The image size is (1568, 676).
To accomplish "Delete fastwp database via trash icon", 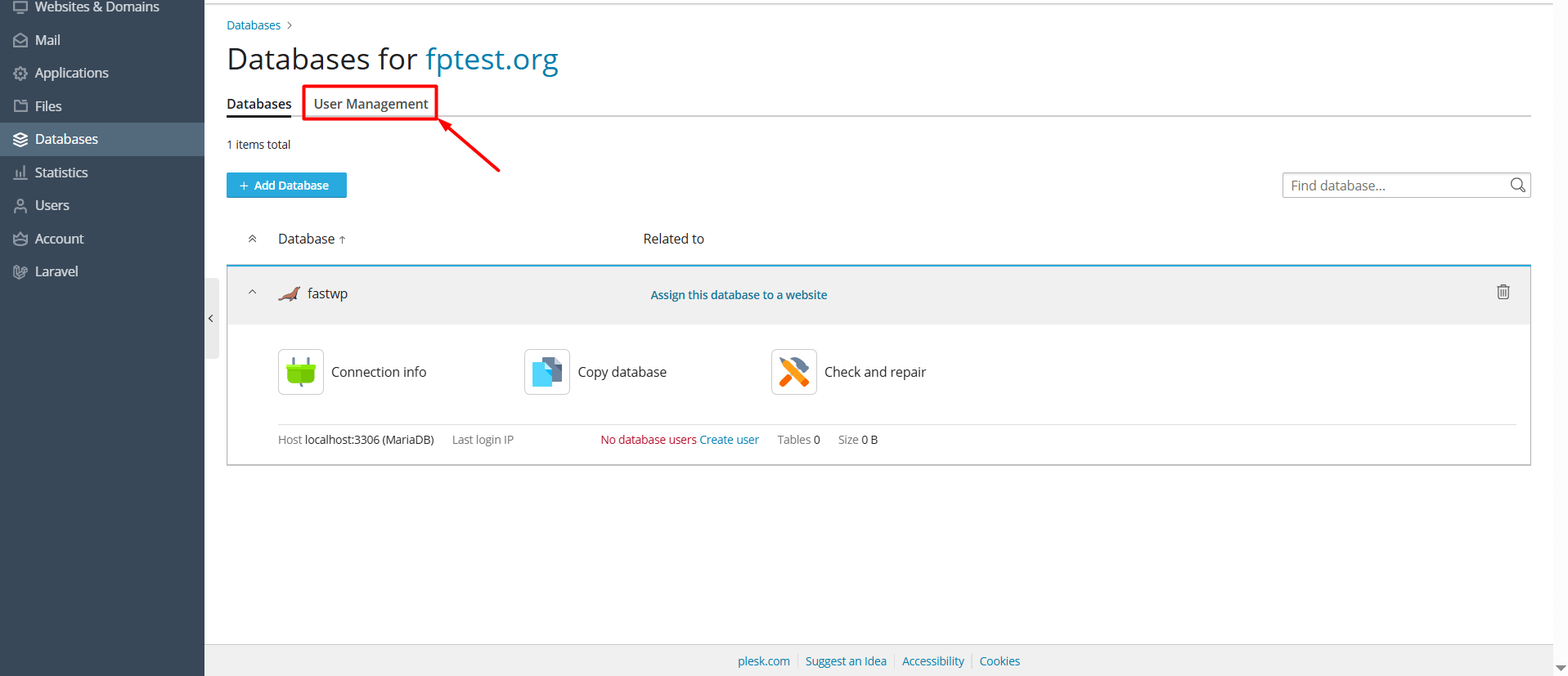I will pos(1503,293).
